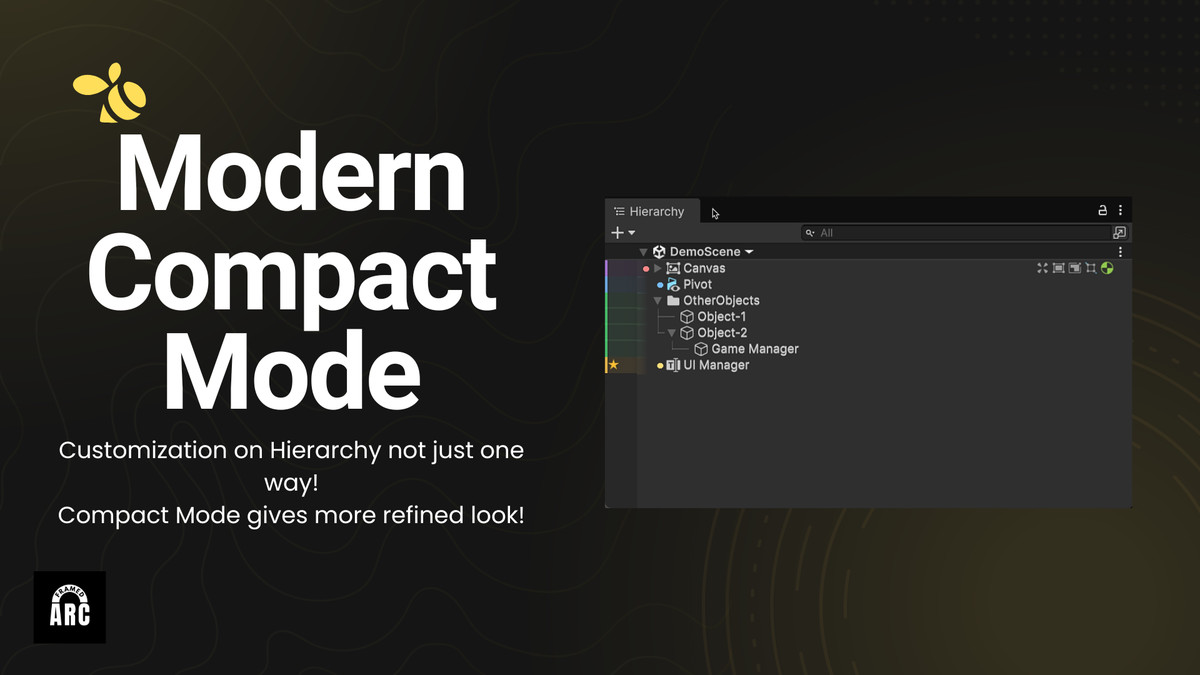The image size is (1200, 675).
Task: Expand the Canvas object to show its children
Action: pos(656,268)
